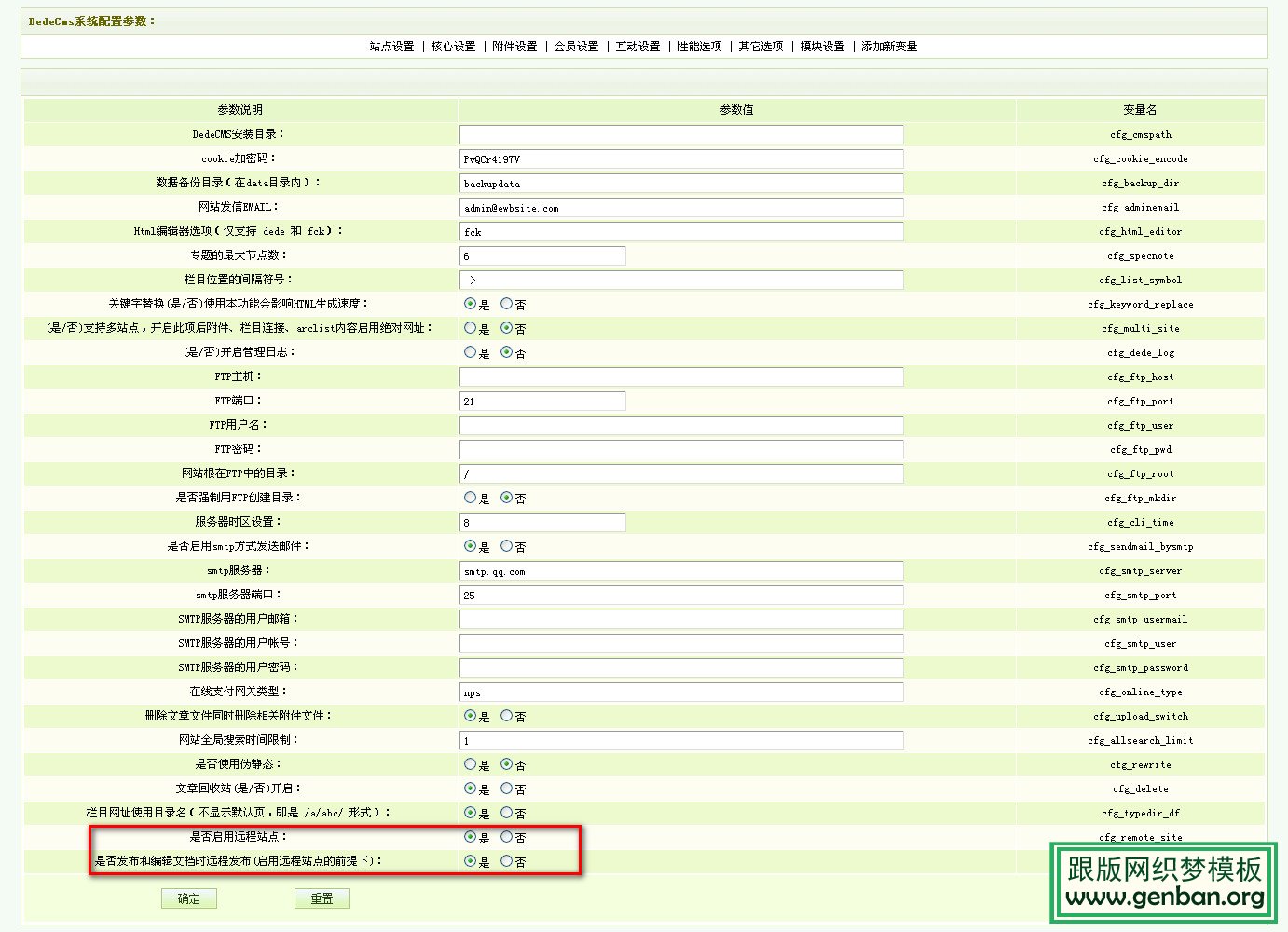Go to 会员设置 tab
This screenshot has height=932, width=1288.
[x=576, y=47]
